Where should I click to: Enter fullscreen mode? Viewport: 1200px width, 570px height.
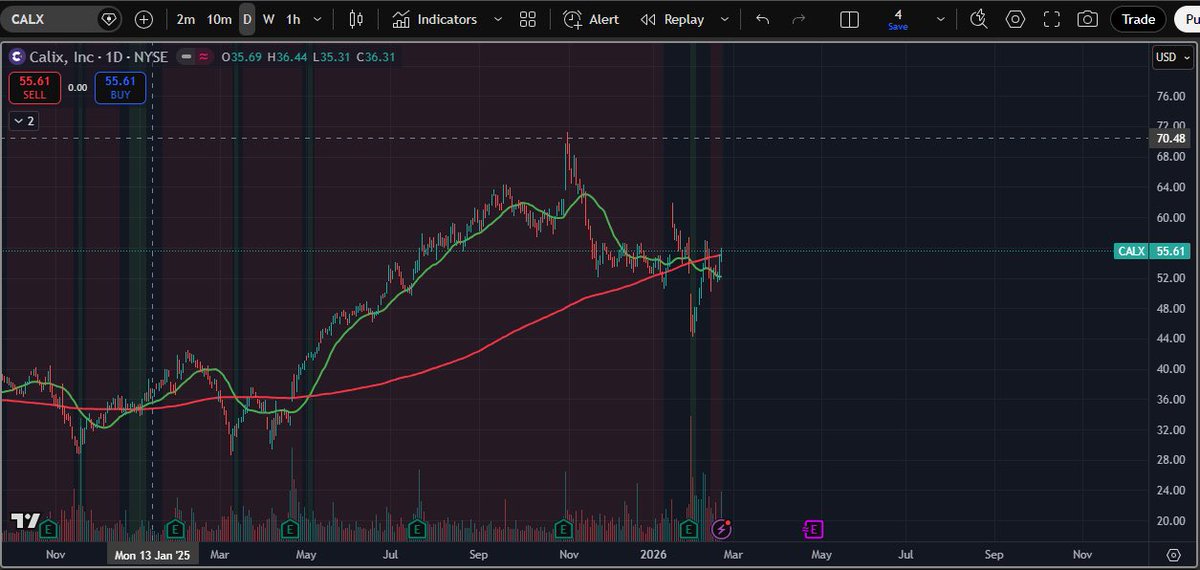[1051, 19]
